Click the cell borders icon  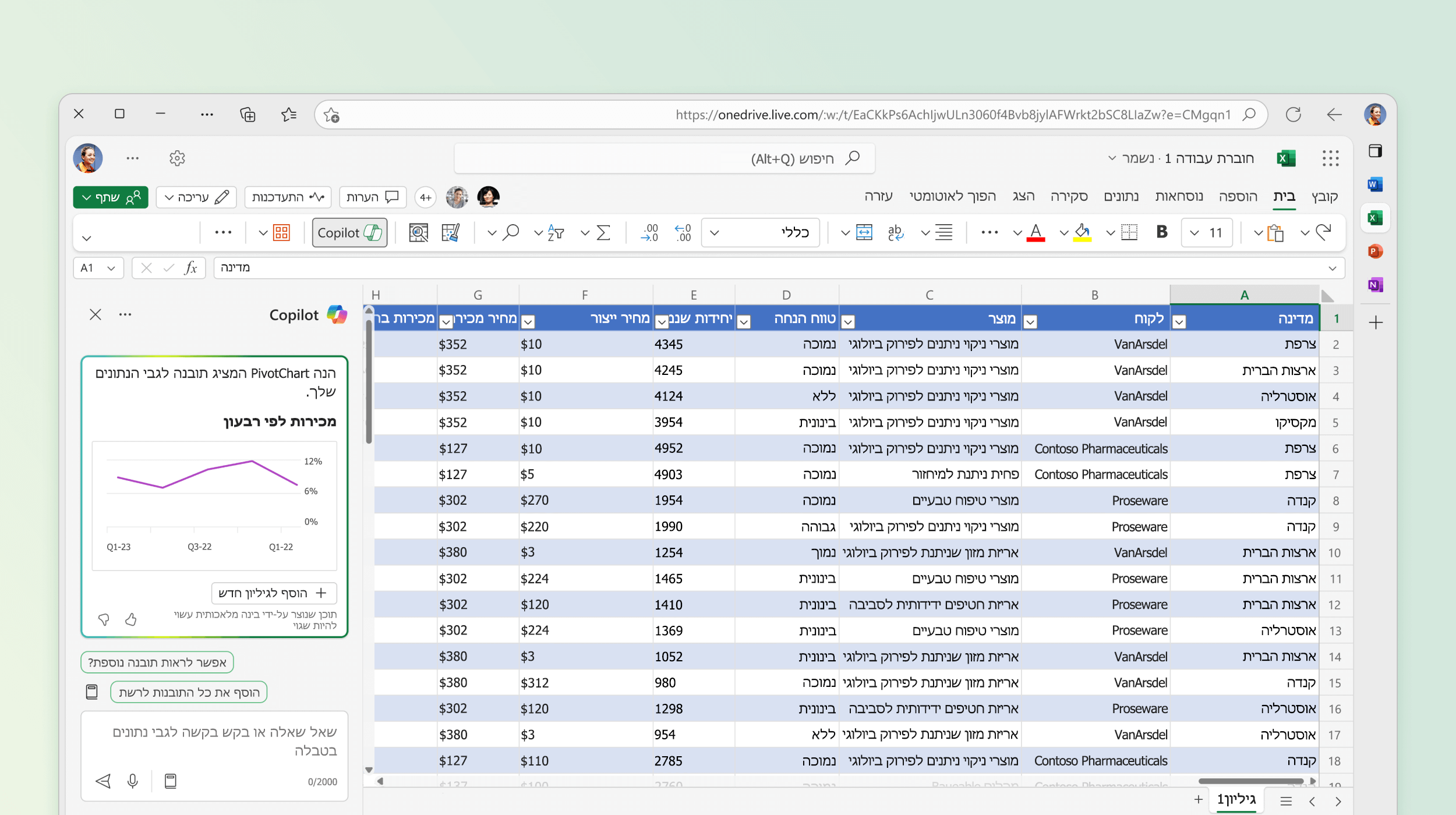[1129, 232]
